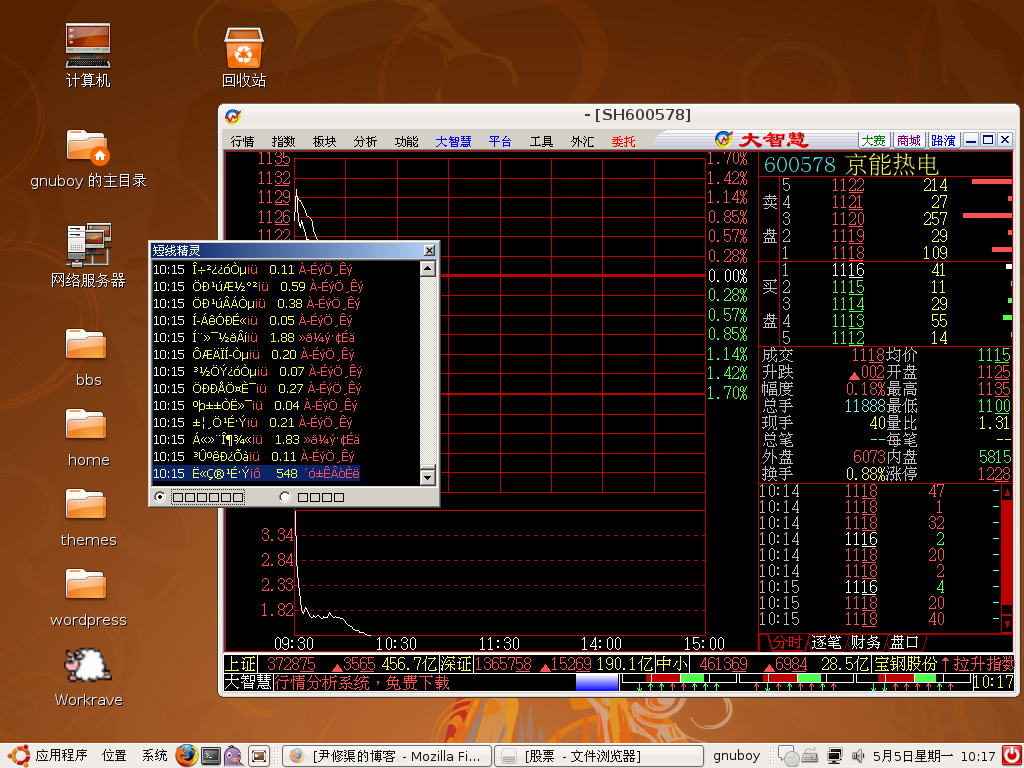Open the 功能 menu
The image size is (1024, 768).
click(x=406, y=141)
